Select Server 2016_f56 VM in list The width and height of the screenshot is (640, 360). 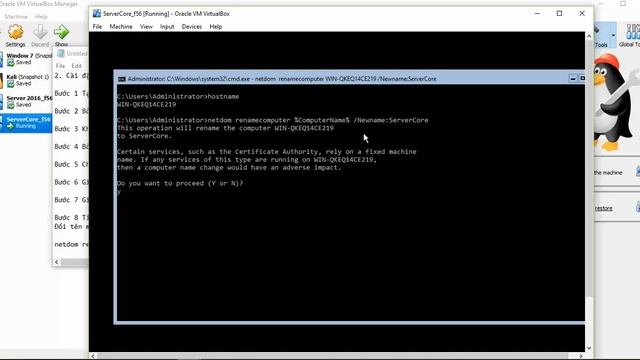(x=26, y=101)
